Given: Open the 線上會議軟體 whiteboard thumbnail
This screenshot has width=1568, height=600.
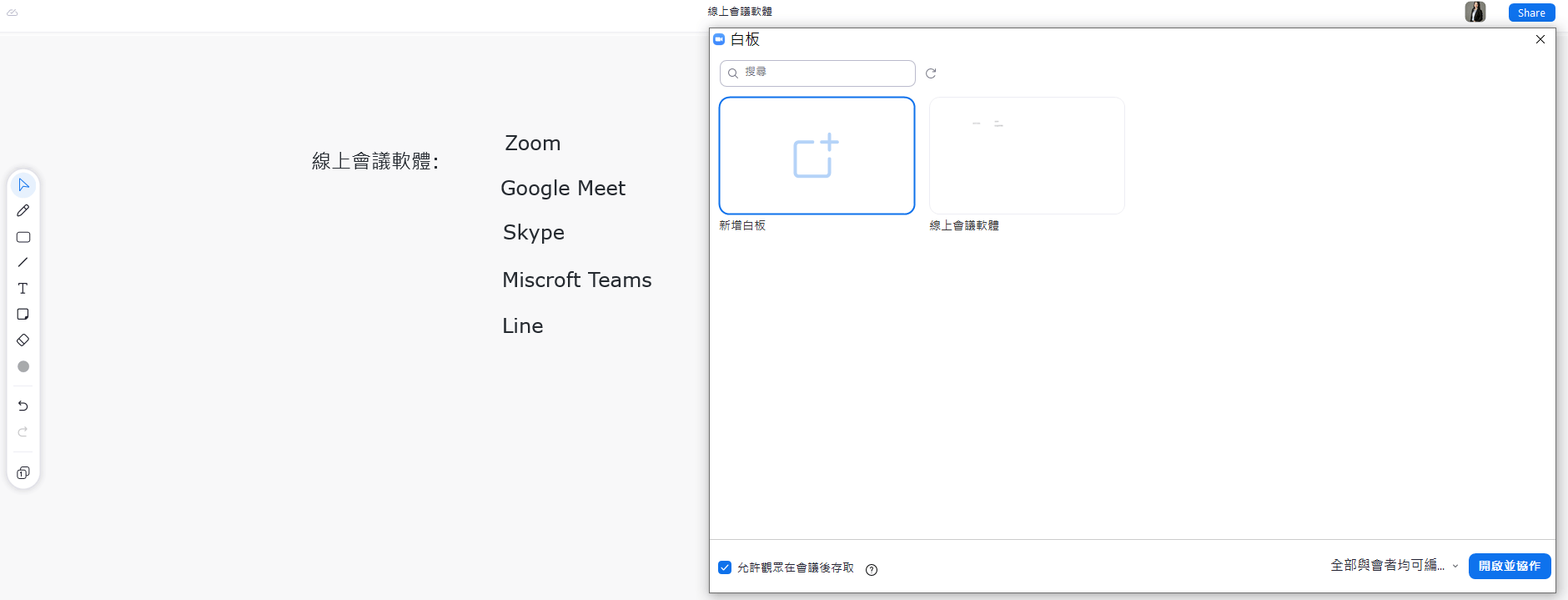Looking at the screenshot, I should pyautogui.click(x=1027, y=156).
